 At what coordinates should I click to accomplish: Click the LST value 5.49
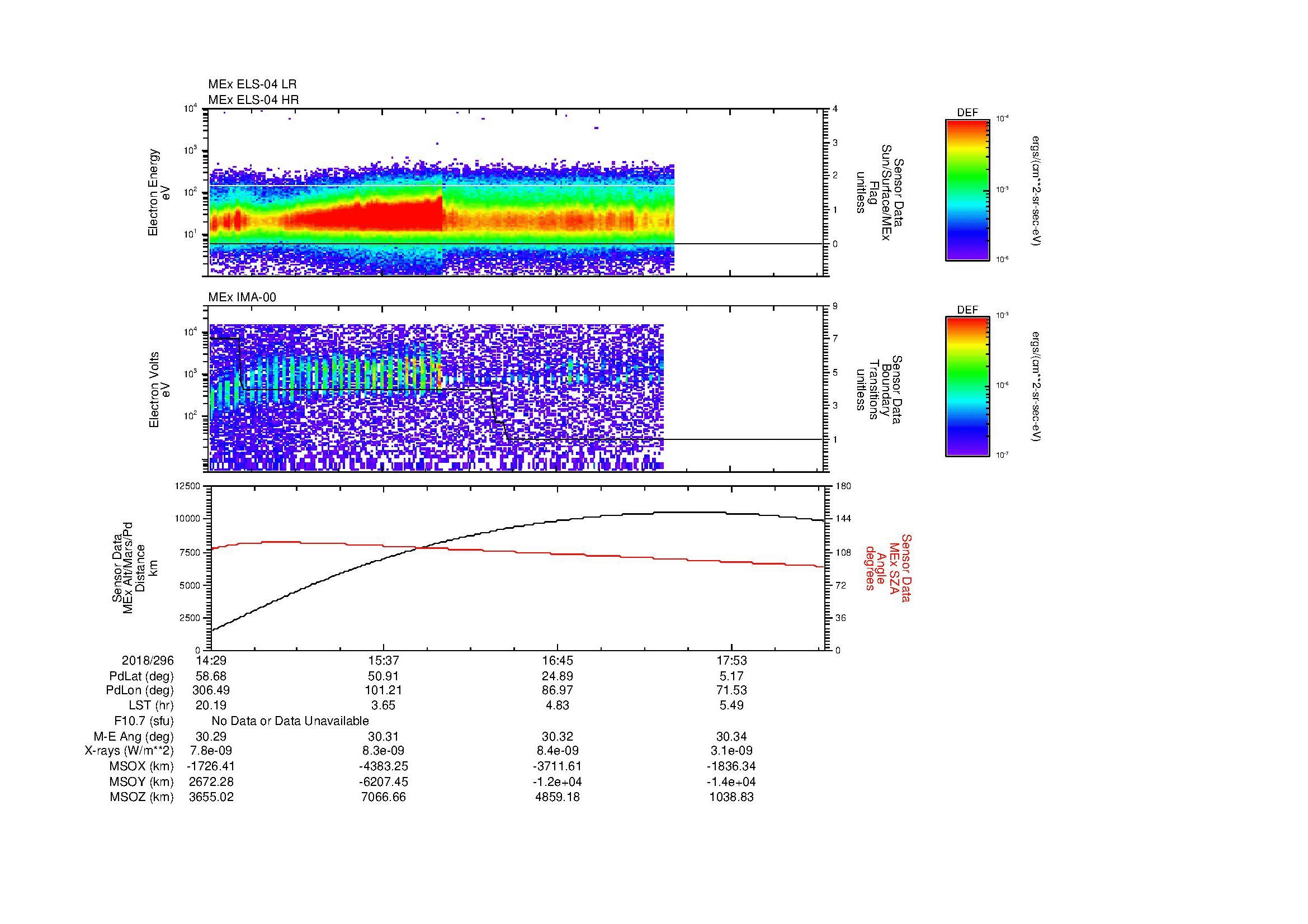click(x=731, y=705)
